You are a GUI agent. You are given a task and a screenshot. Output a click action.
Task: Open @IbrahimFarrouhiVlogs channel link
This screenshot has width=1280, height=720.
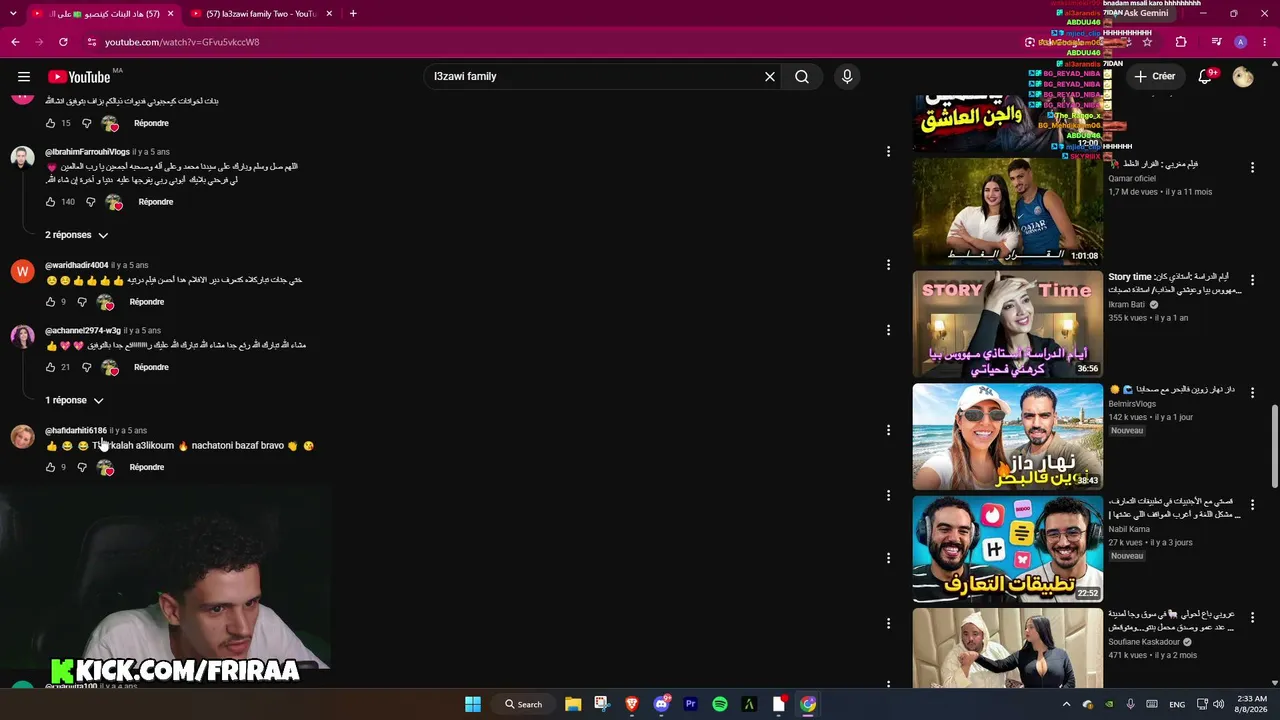87,152
